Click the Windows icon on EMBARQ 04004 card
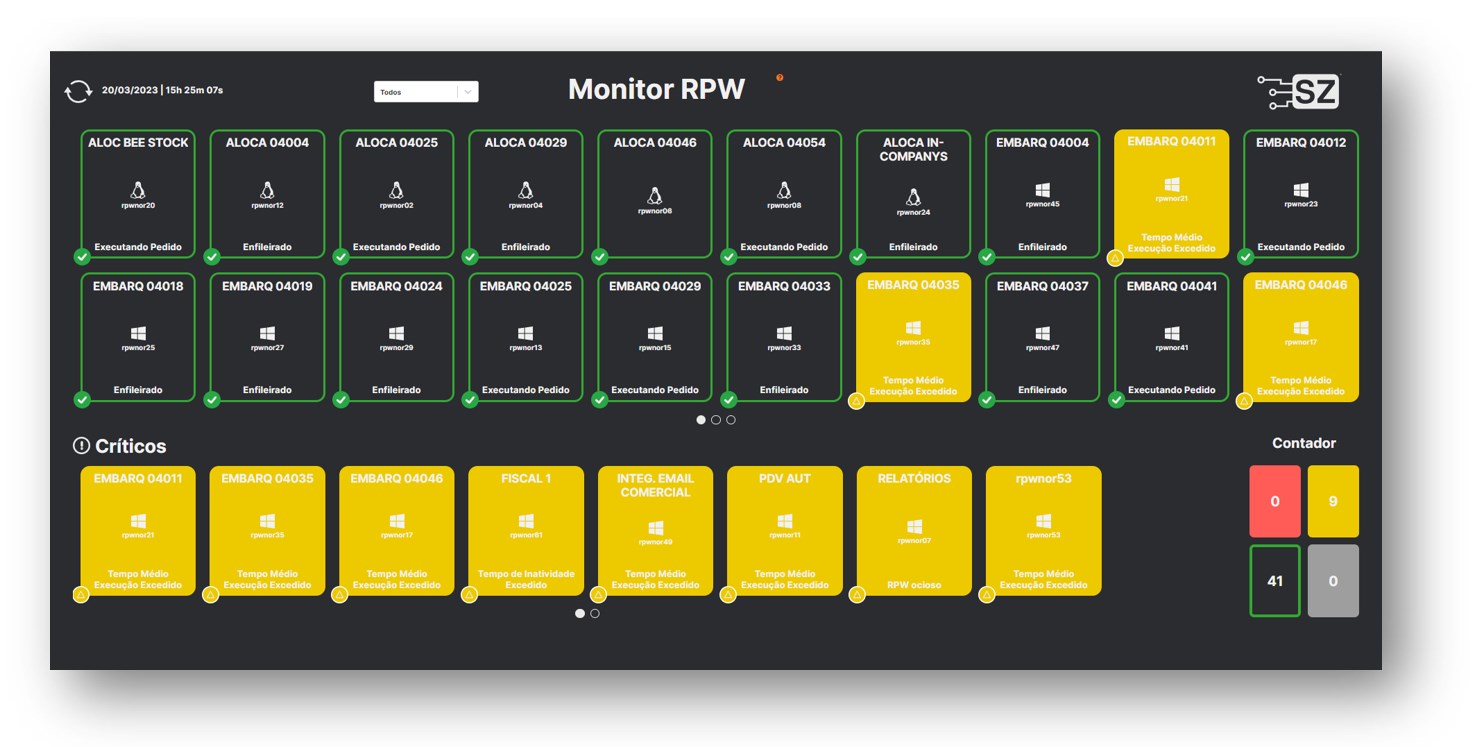This screenshot has height=747, width=1478. tap(1042, 190)
